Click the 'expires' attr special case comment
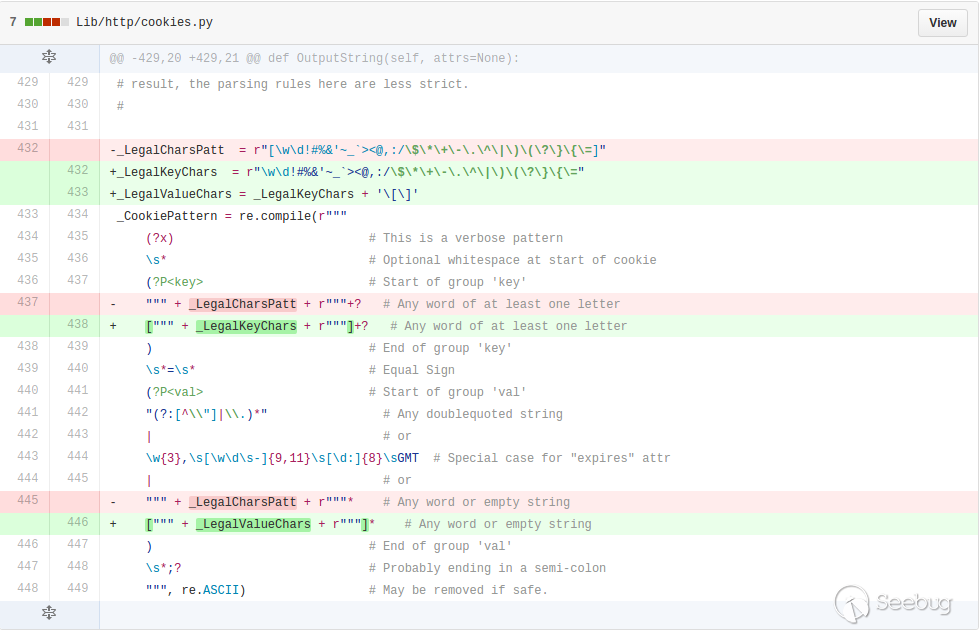The image size is (980, 631). pos(551,458)
